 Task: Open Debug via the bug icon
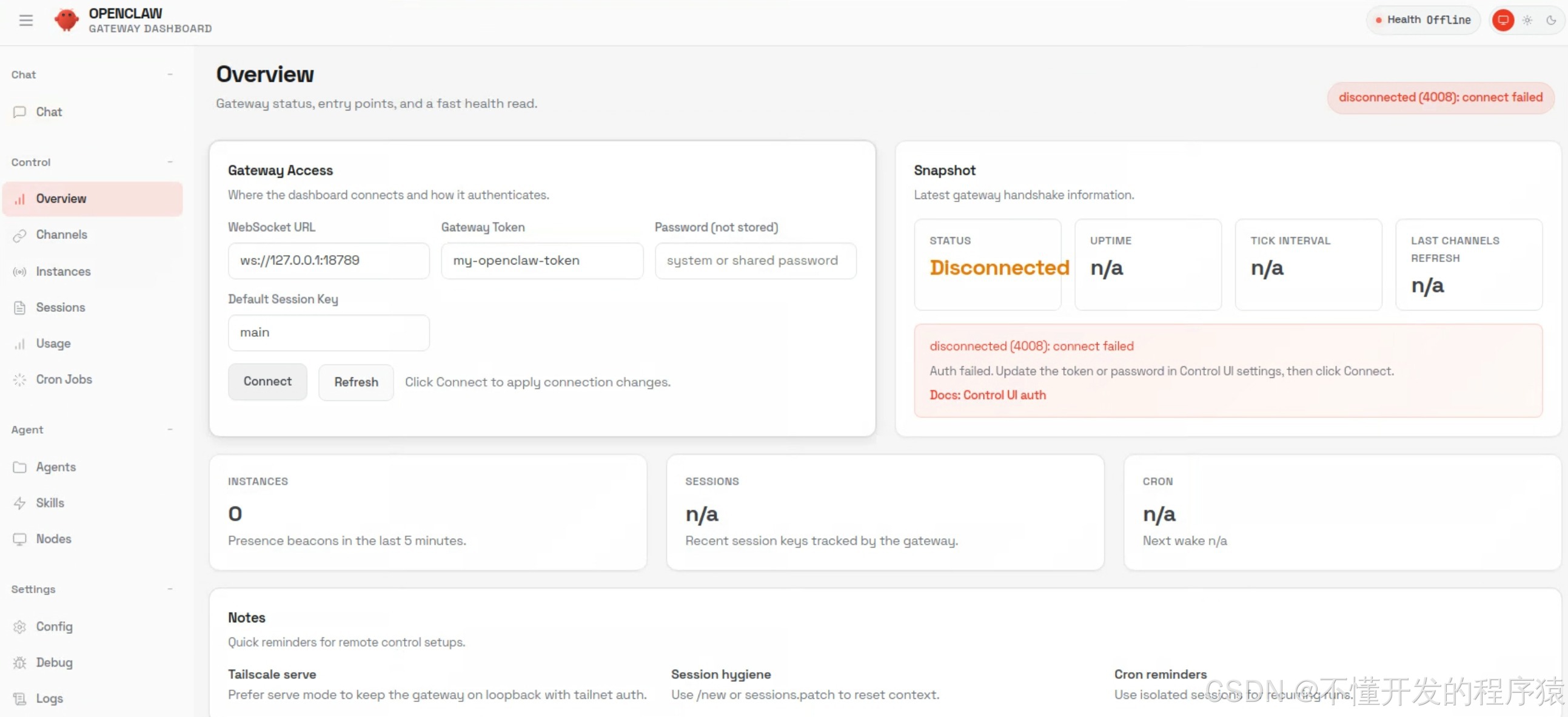click(x=19, y=663)
